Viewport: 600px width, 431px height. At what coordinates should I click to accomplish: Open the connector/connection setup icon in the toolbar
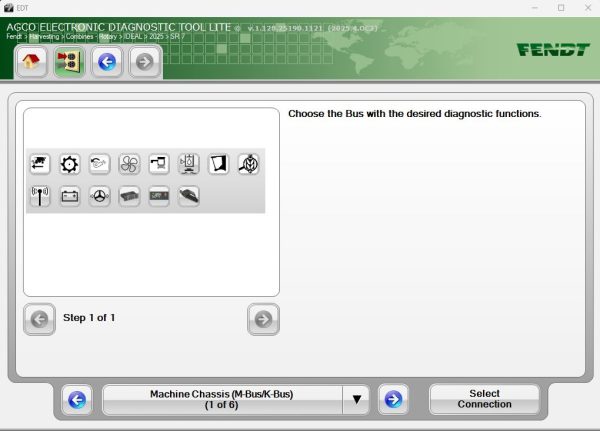(x=69, y=61)
